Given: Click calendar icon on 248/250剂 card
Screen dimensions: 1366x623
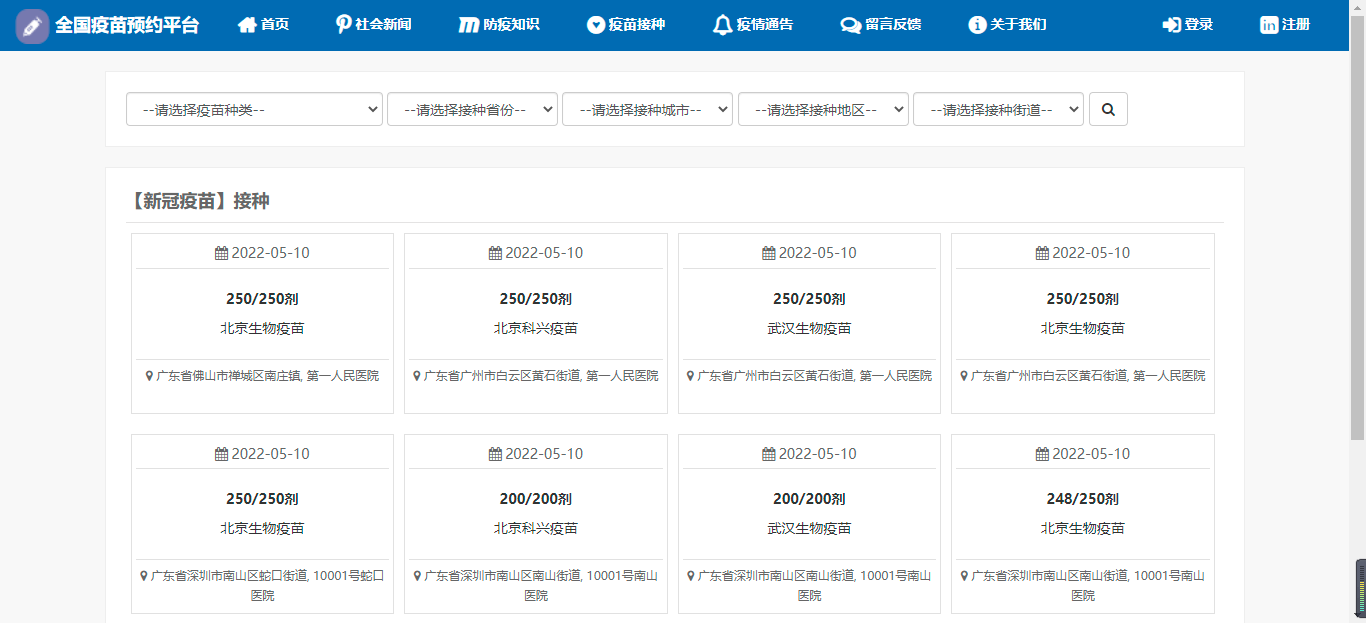Looking at the screenshot, I should coord(1042,454).
